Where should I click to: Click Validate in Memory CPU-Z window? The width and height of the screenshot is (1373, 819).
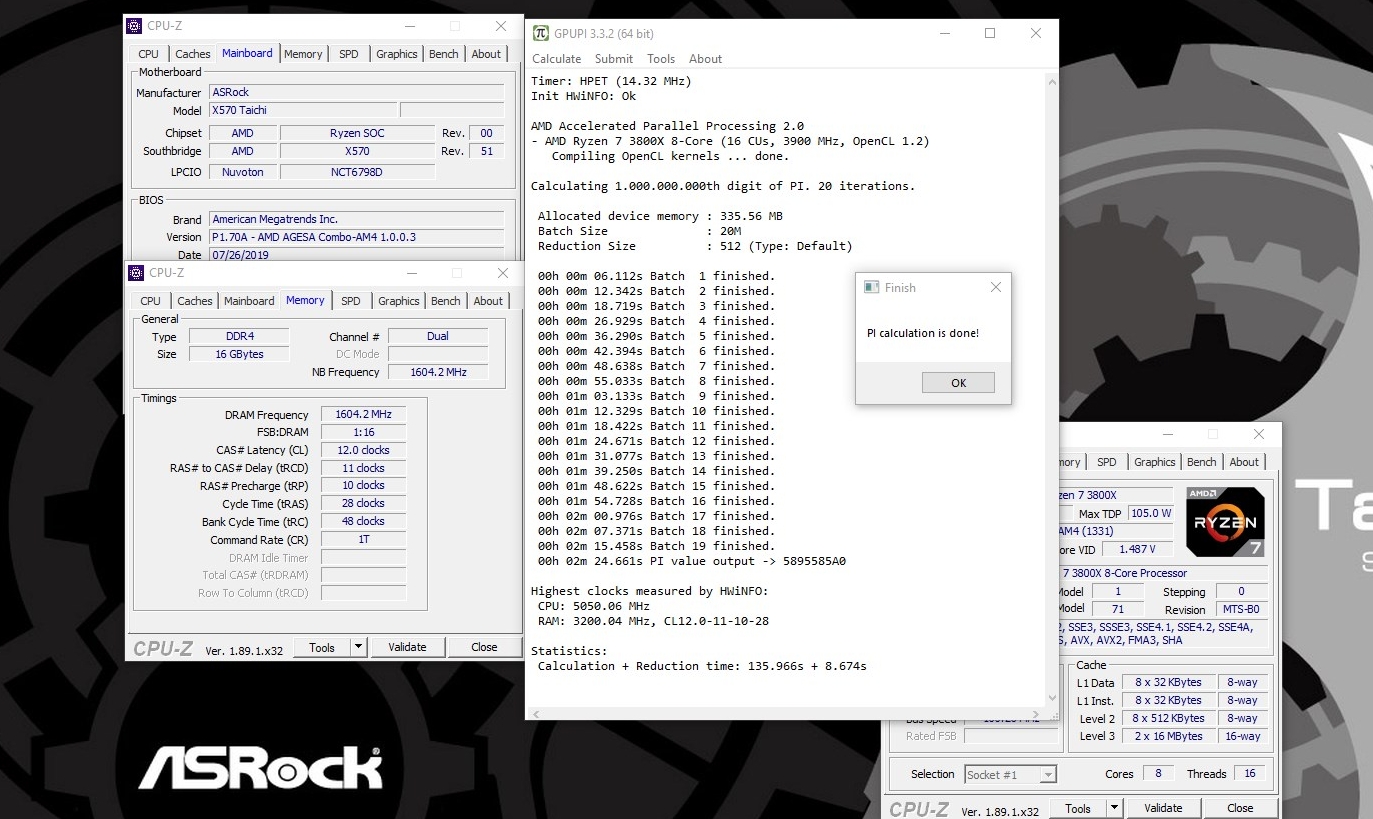(x=407, y=647)
